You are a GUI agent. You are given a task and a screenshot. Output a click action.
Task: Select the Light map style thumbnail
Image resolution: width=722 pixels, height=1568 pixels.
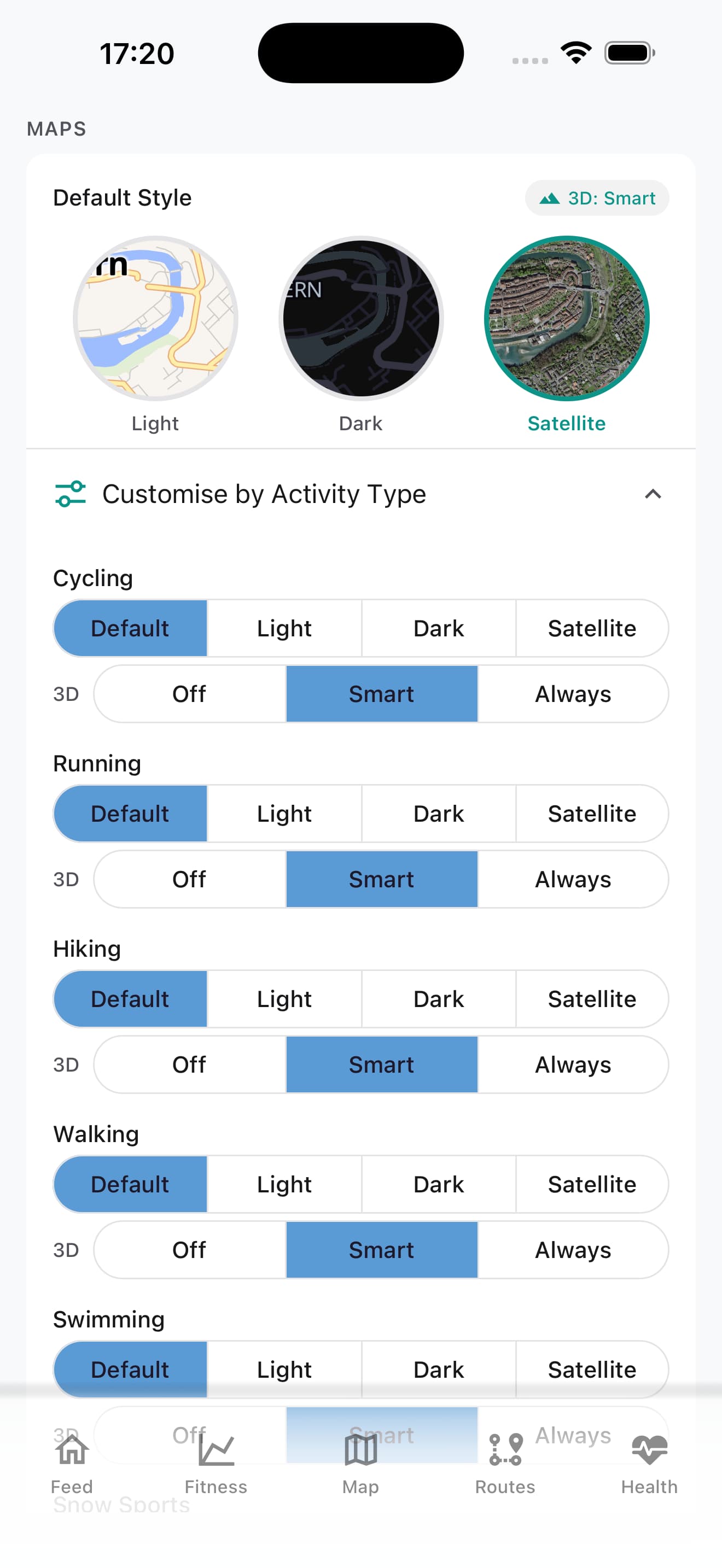[x=155, y=318]
